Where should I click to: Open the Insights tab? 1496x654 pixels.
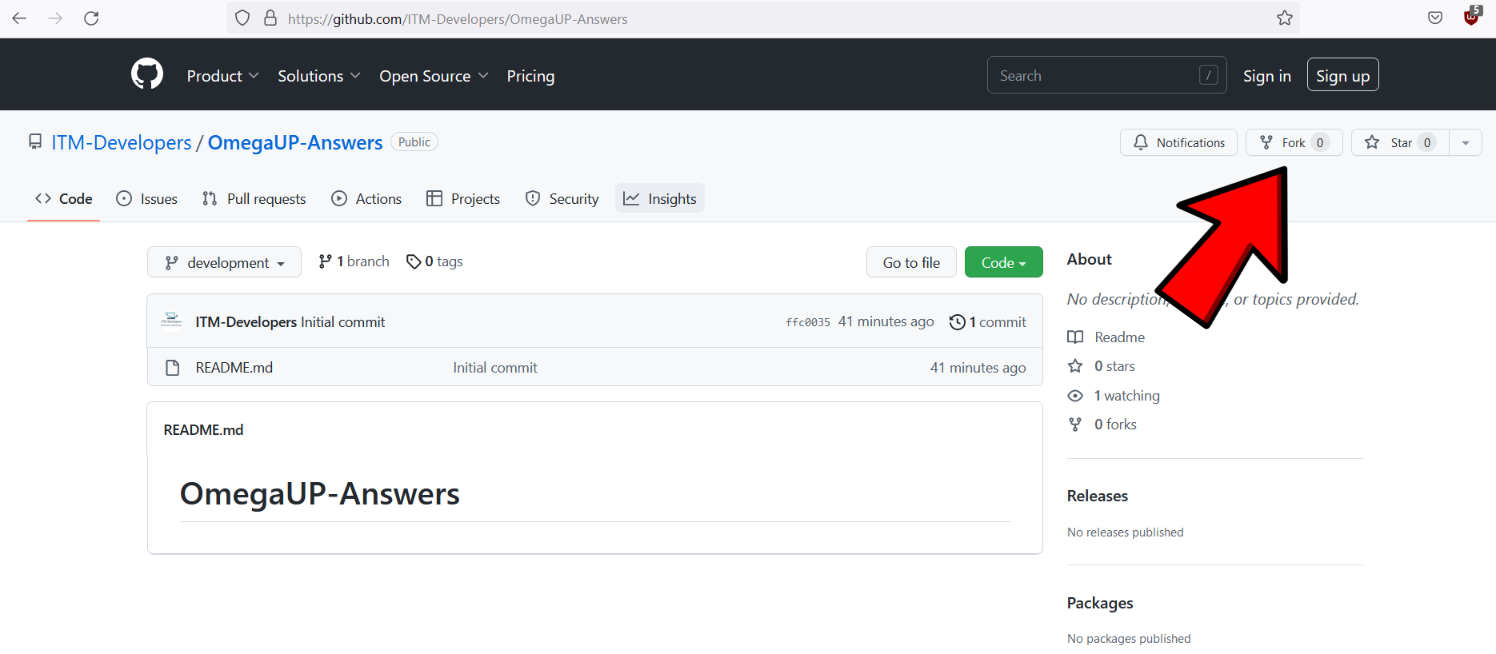click(x=660, y=199)
